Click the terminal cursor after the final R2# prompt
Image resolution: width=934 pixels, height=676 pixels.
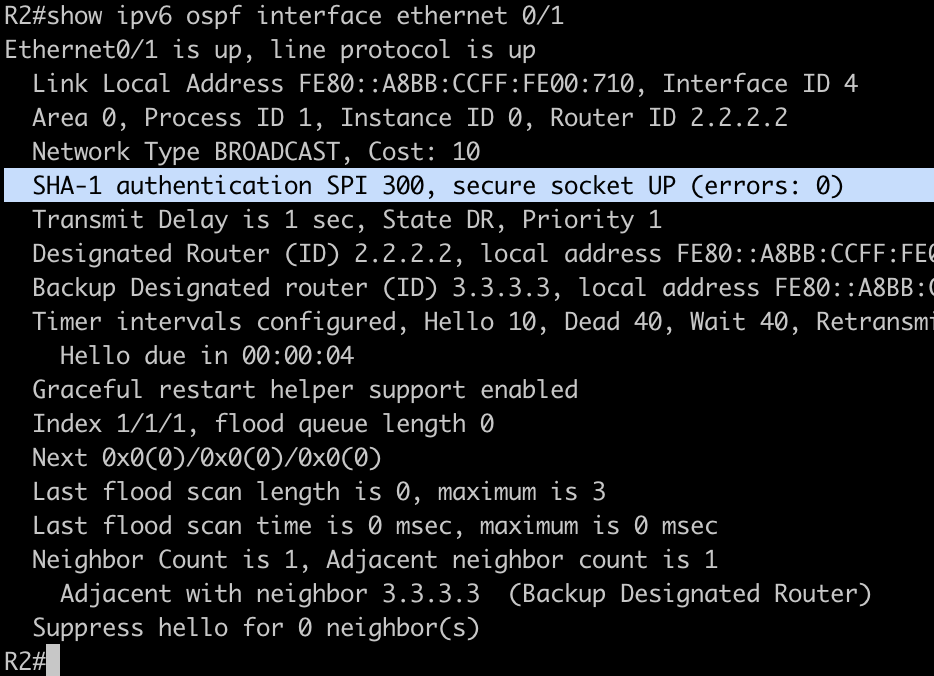(53, 661)
